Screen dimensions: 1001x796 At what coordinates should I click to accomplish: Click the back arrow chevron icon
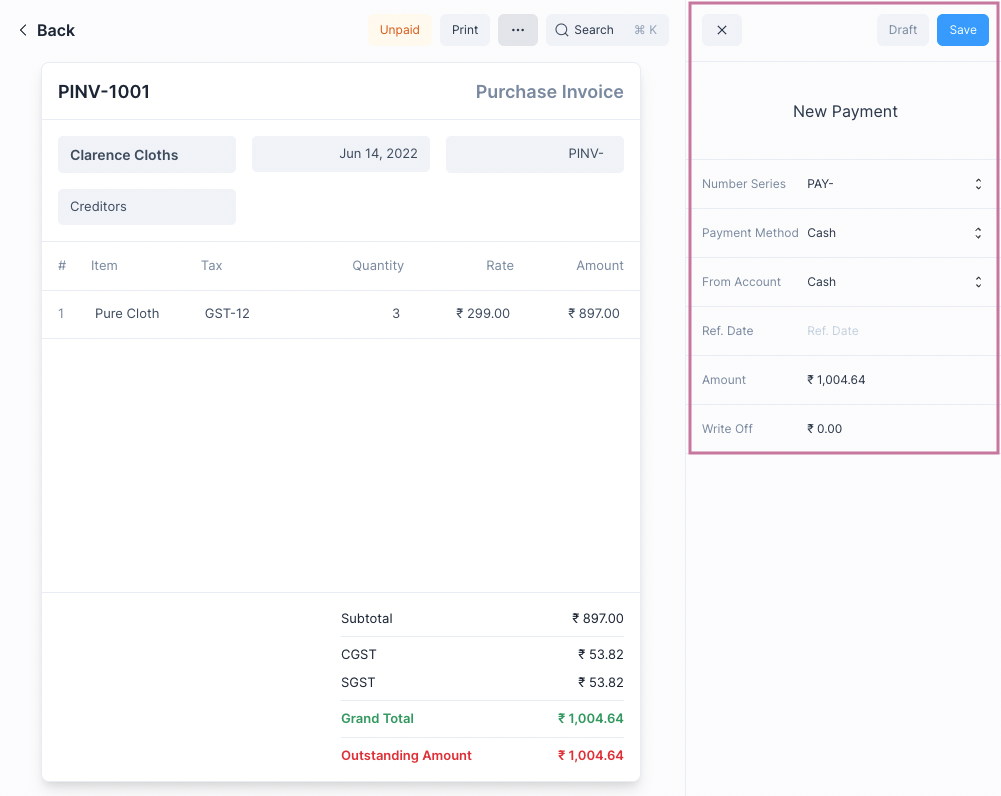point(23,30)
